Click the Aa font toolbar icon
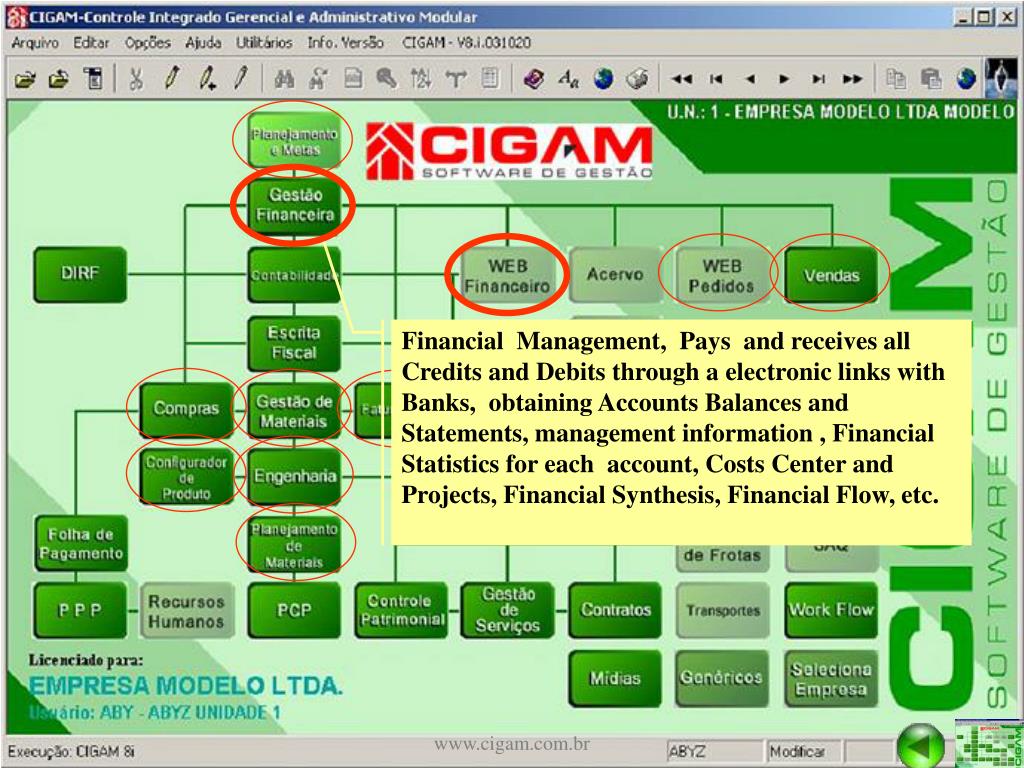Image resolution: width=1024 pixels, height=768 pixels. (x=568, y=80)
